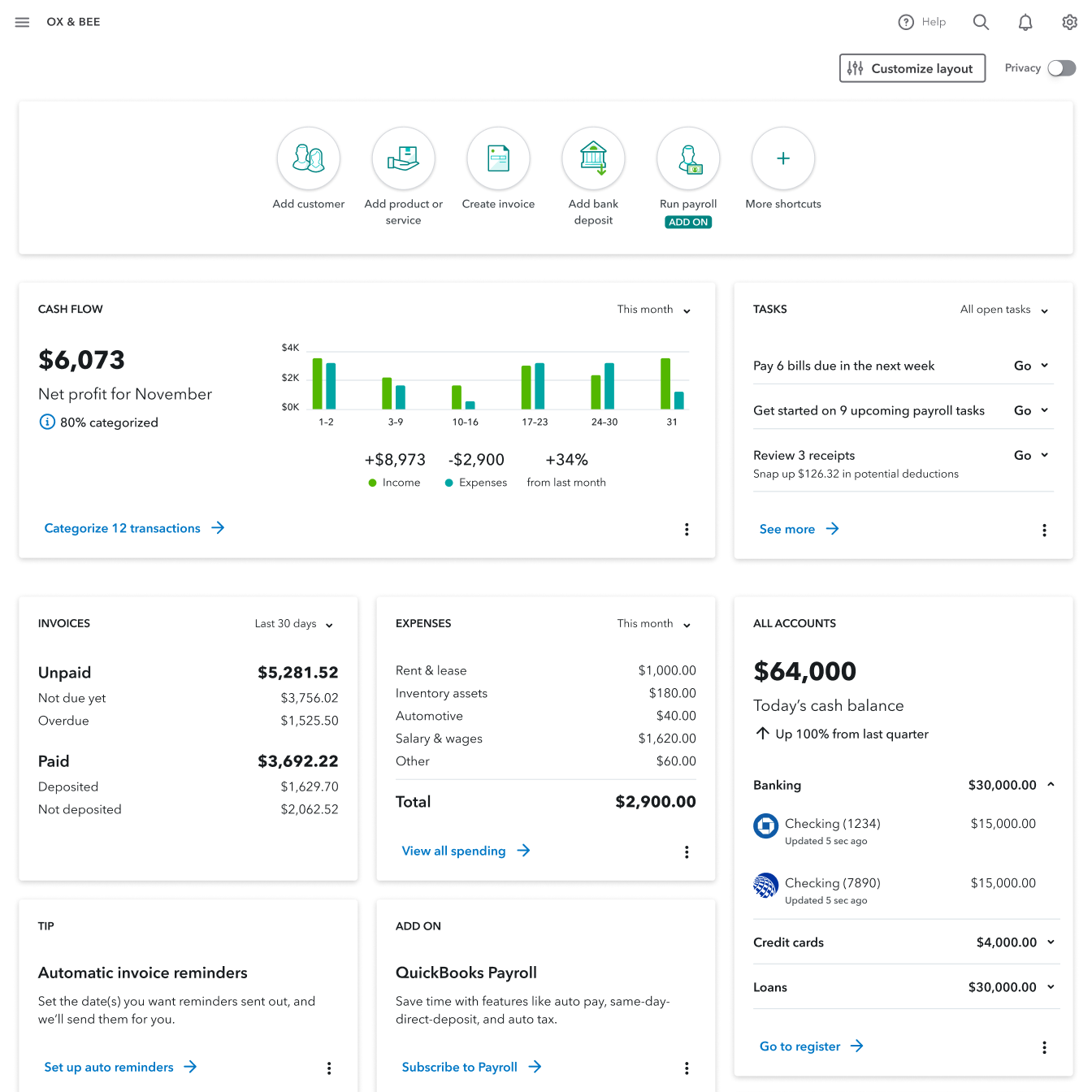
Task: Click the Unpaid $5,281.52 amount
Action: [x=297, y=673]
